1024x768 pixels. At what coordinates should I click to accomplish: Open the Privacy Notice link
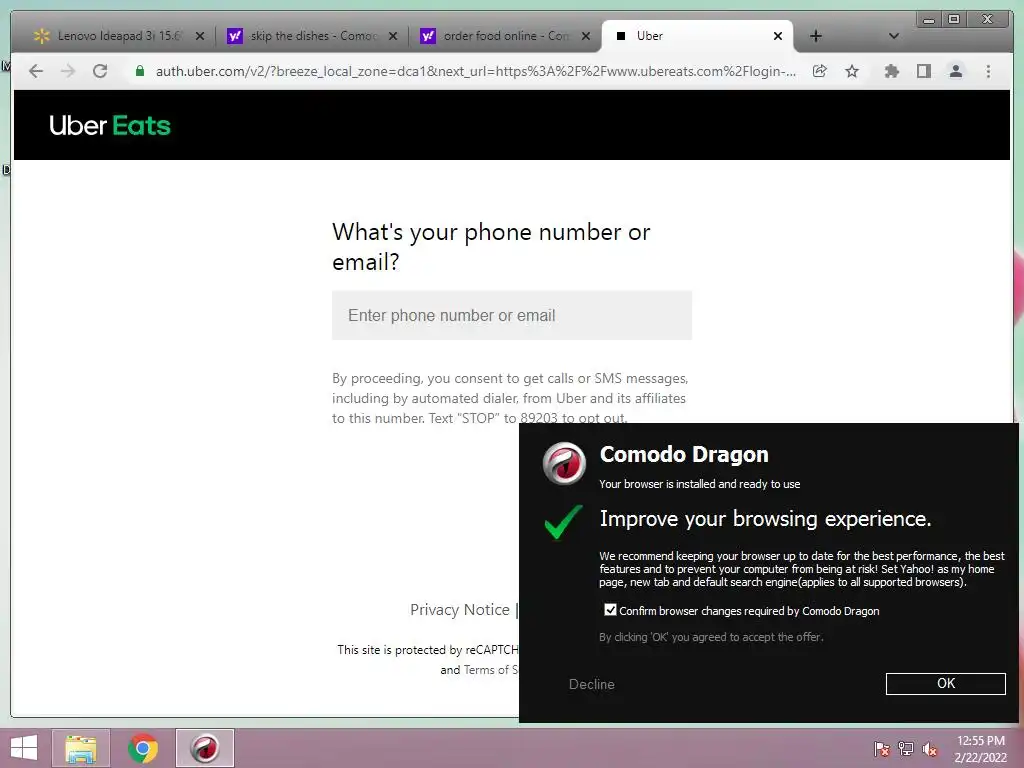[x=460, y=609]
